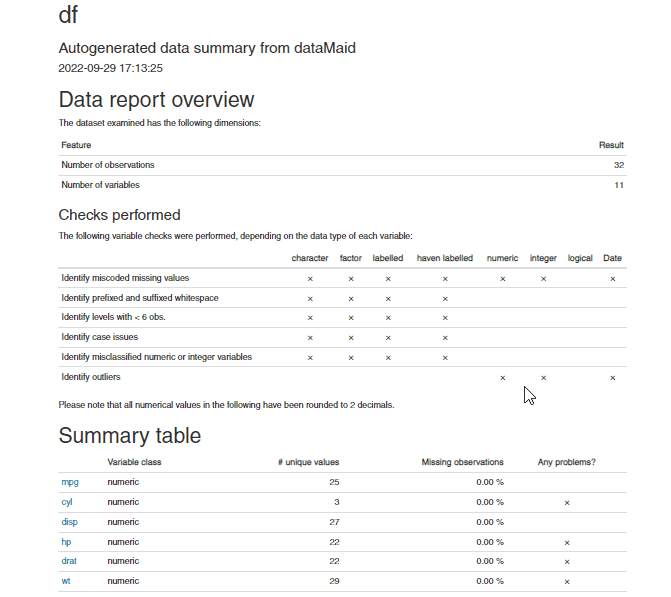Click the Missing observations column header
671x597 pixels.
[462, 462]
